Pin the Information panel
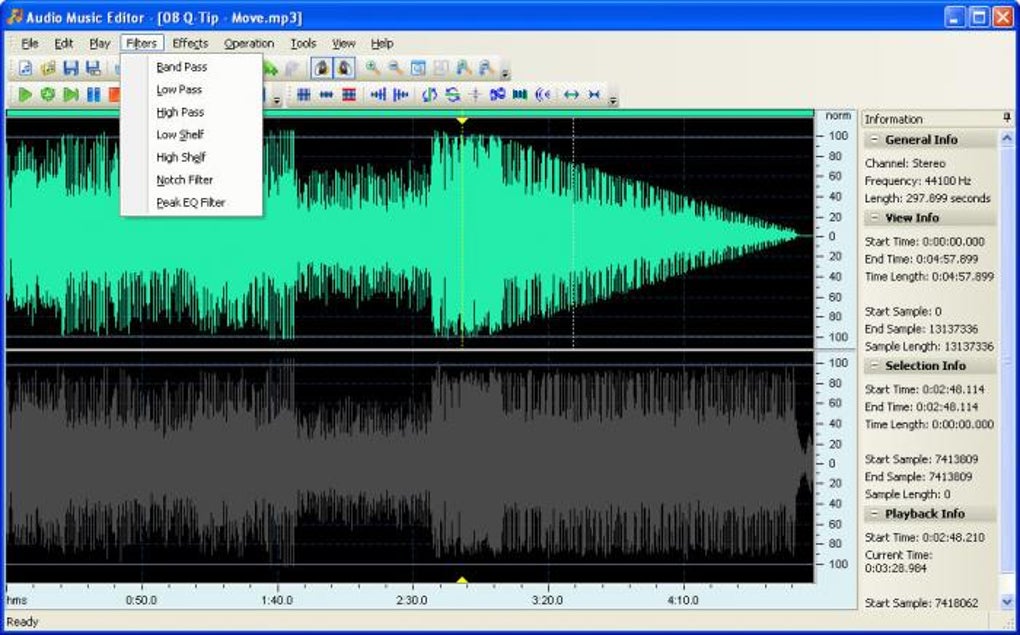 [x=1006, y=118]
